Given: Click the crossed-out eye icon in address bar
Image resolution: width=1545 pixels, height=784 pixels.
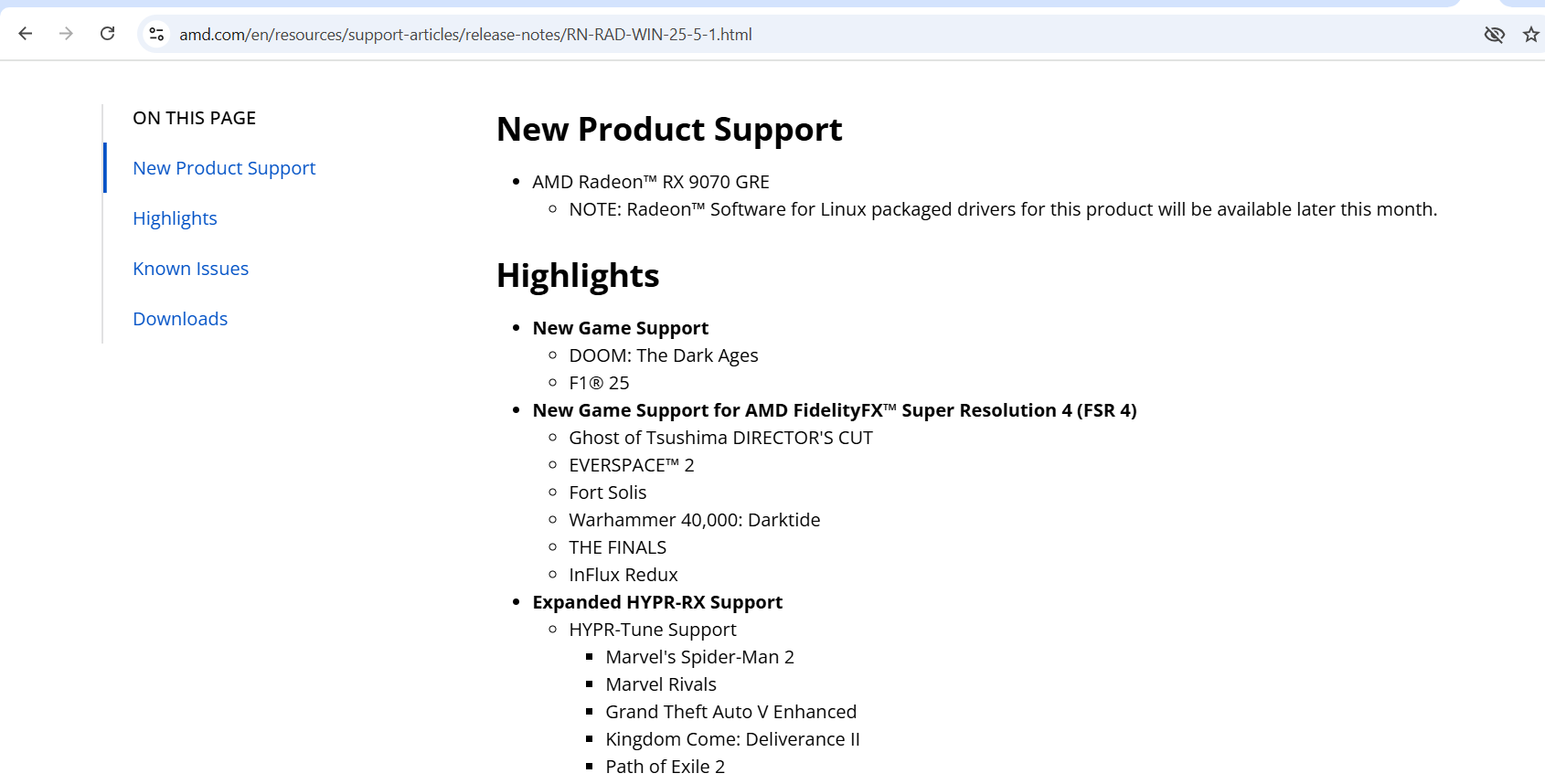Looking at the screenshot, I should tap(1494, 35).
